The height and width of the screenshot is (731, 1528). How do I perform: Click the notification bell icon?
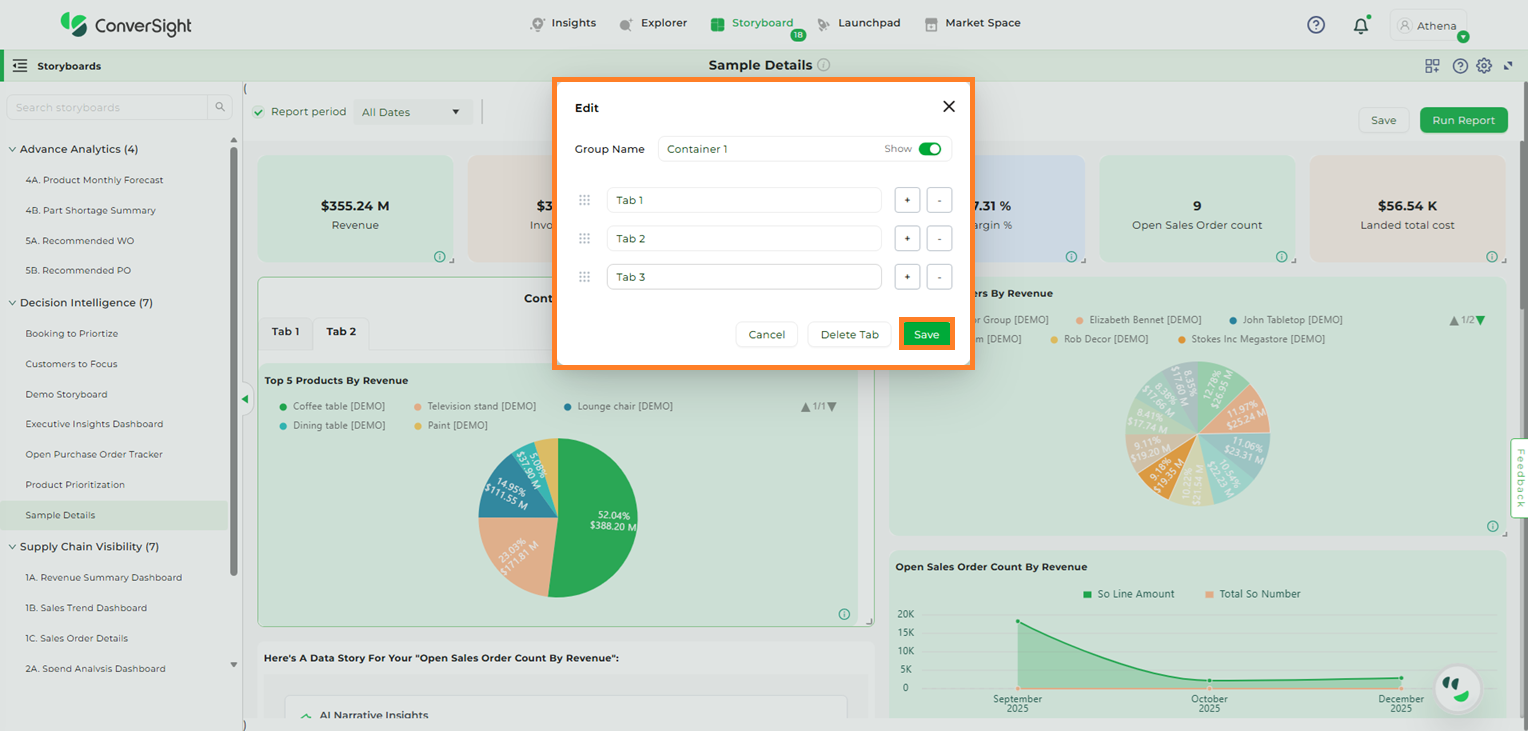(x=1360, y=26)
